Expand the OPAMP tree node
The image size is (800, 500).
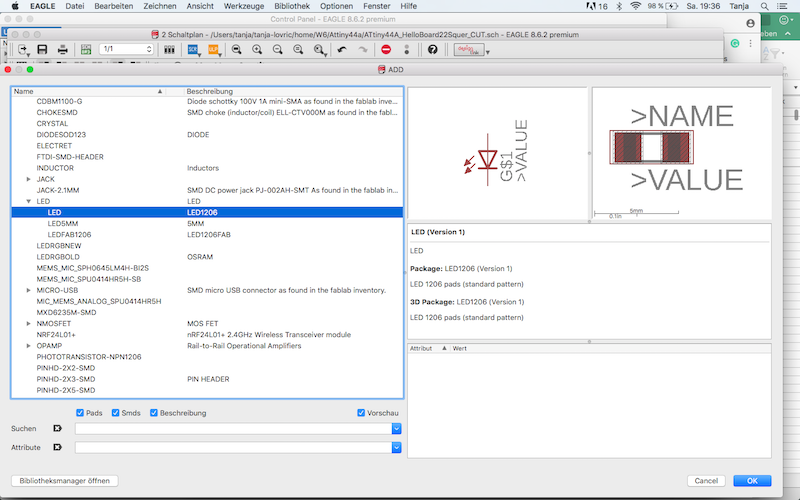click(x=29, y=346)
